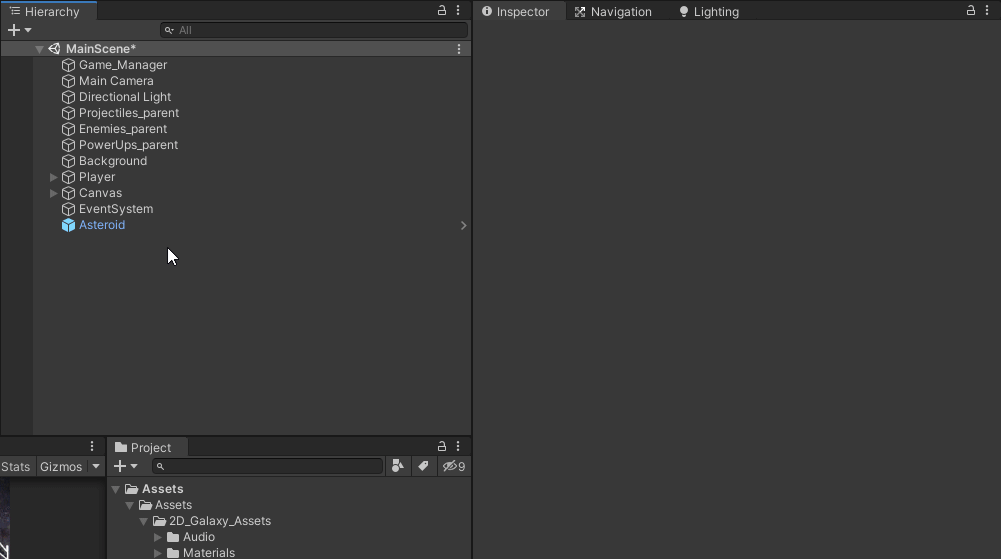Switch to the Hierarchy tab
The width and height of the screenshot is (1001, 559).
tap(49, 11)
